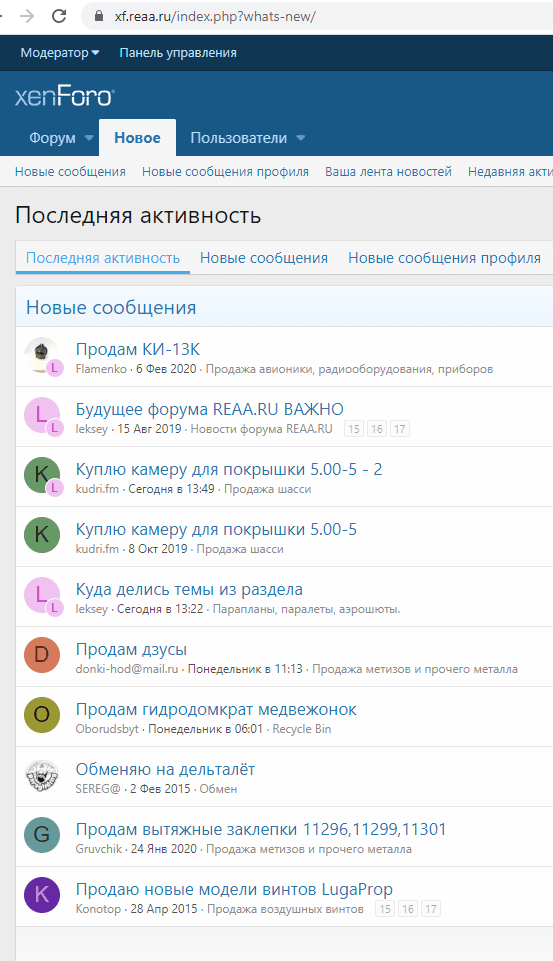Open thread Продам вытяжные заклепки 11296,11299,11301
Screen dimensions: 553x961
point(261,829)
